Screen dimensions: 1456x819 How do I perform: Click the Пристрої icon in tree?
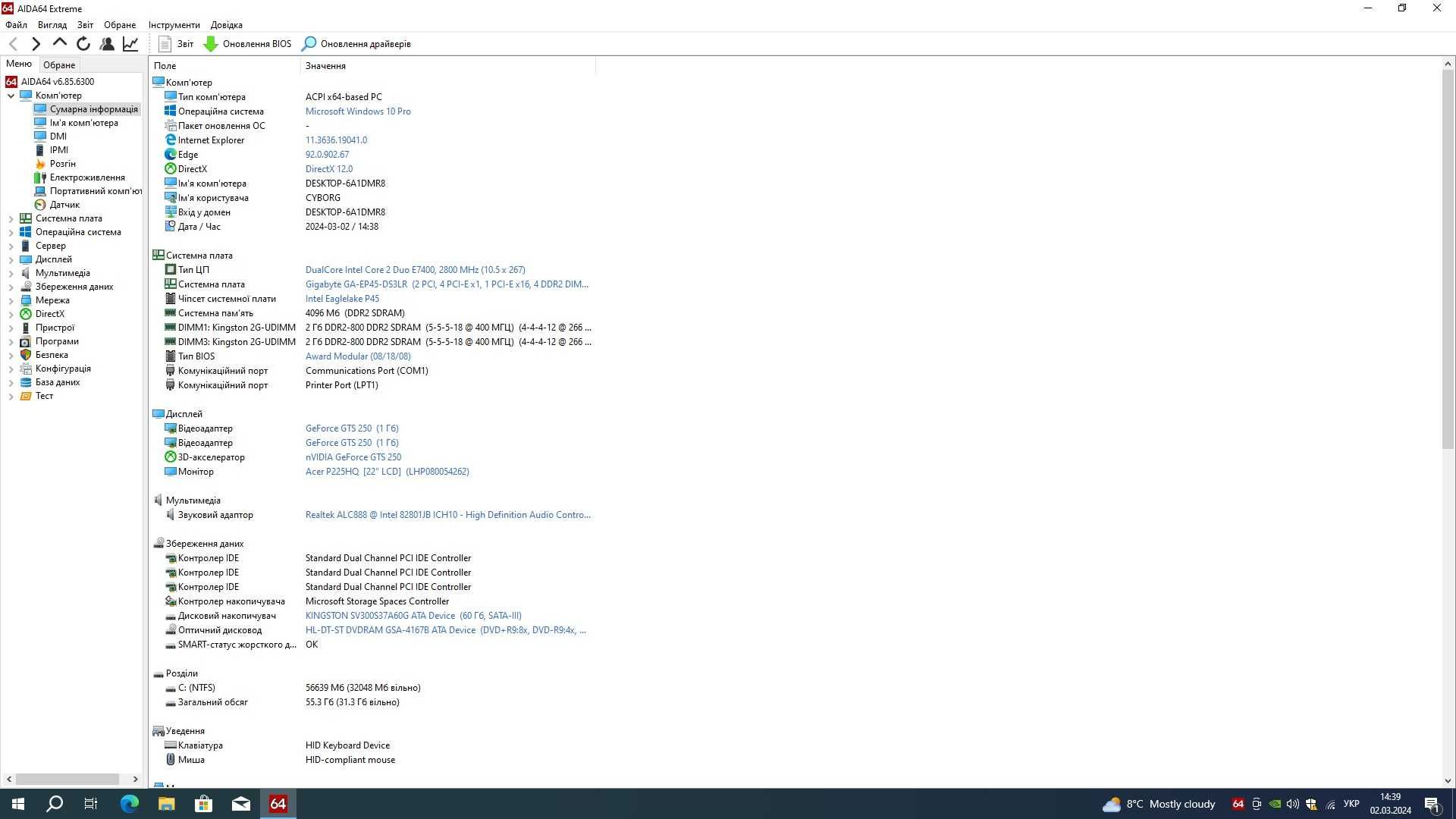(x=26, y=328)
